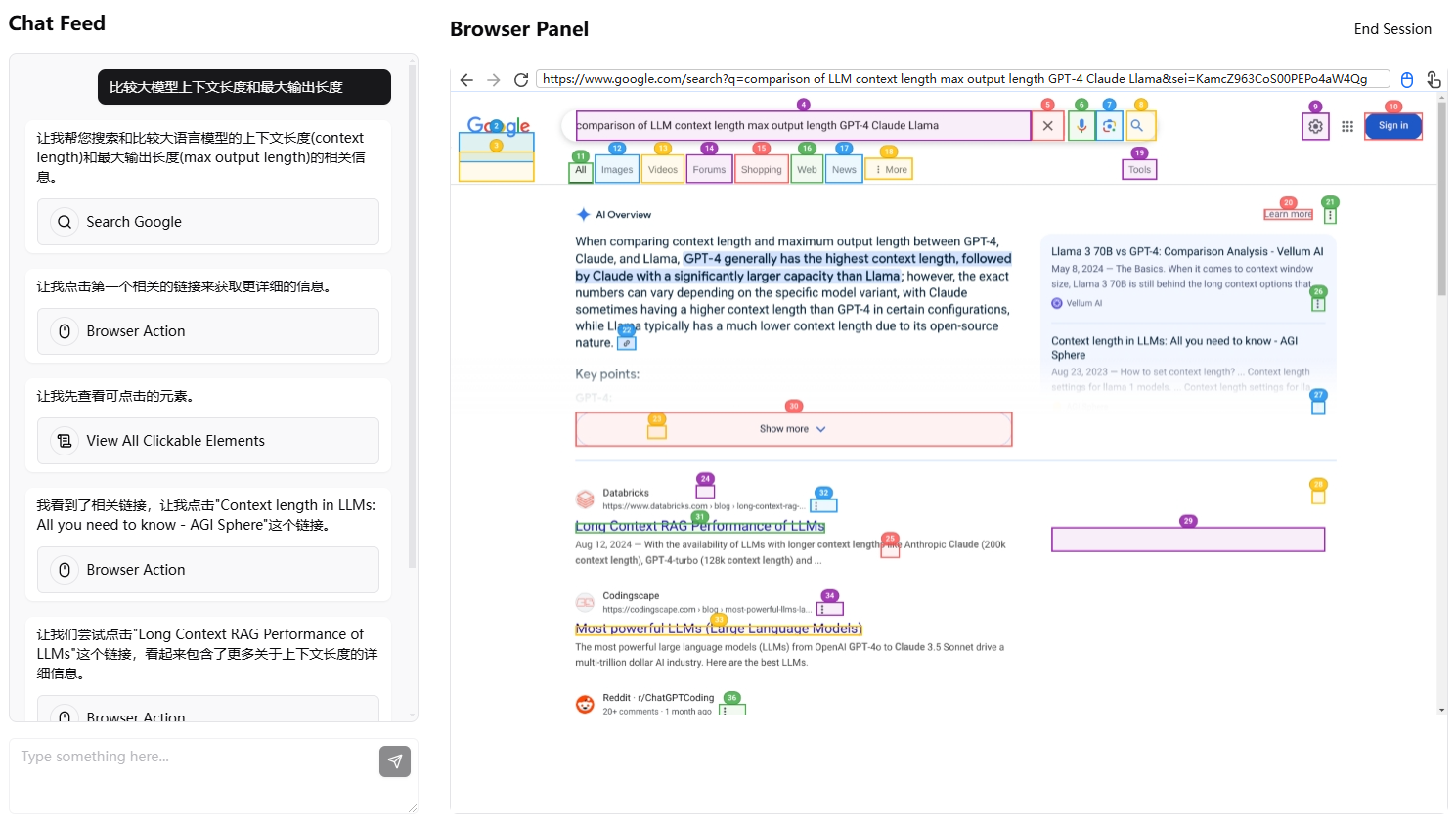The image size is (1456, 824).
Task: Open the Tools options
Action: click(1139, 170)
